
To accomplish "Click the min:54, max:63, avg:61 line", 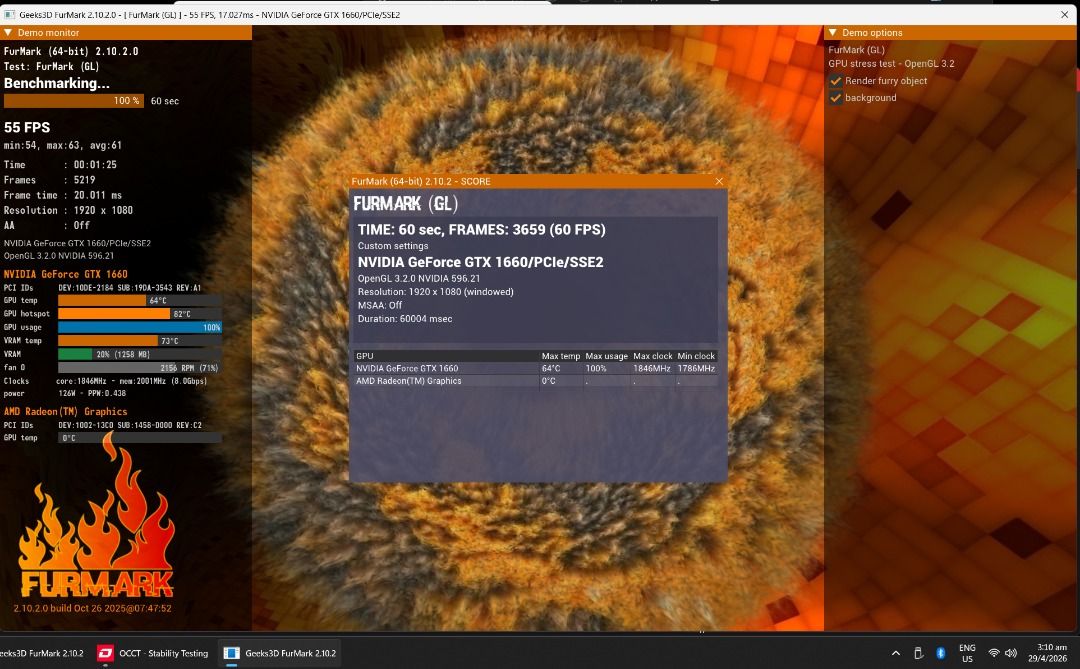I will pyautogui.click(x=63, y=145).
